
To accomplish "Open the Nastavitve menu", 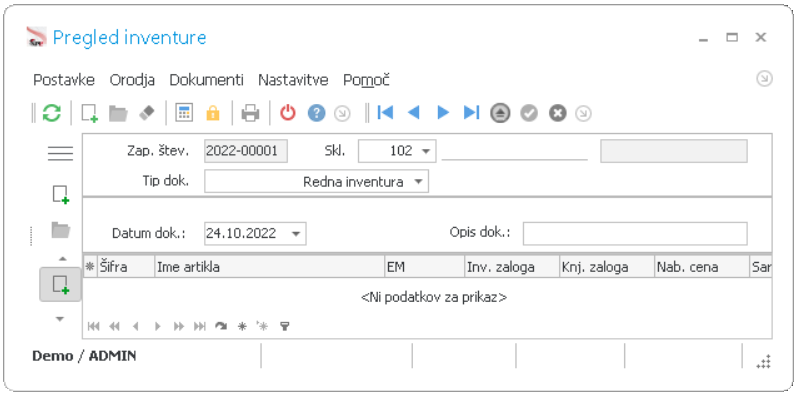I will [x=293, y=80].
